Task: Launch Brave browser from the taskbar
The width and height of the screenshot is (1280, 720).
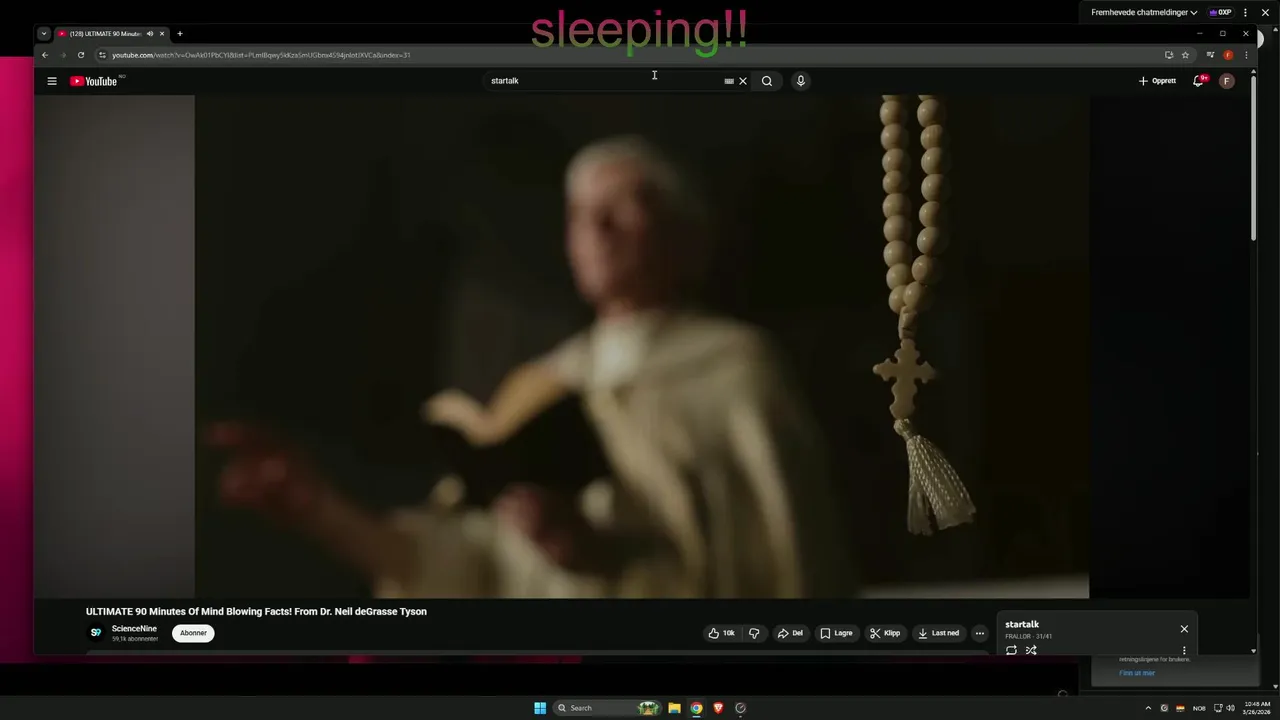Action: (x=718, y=708)
